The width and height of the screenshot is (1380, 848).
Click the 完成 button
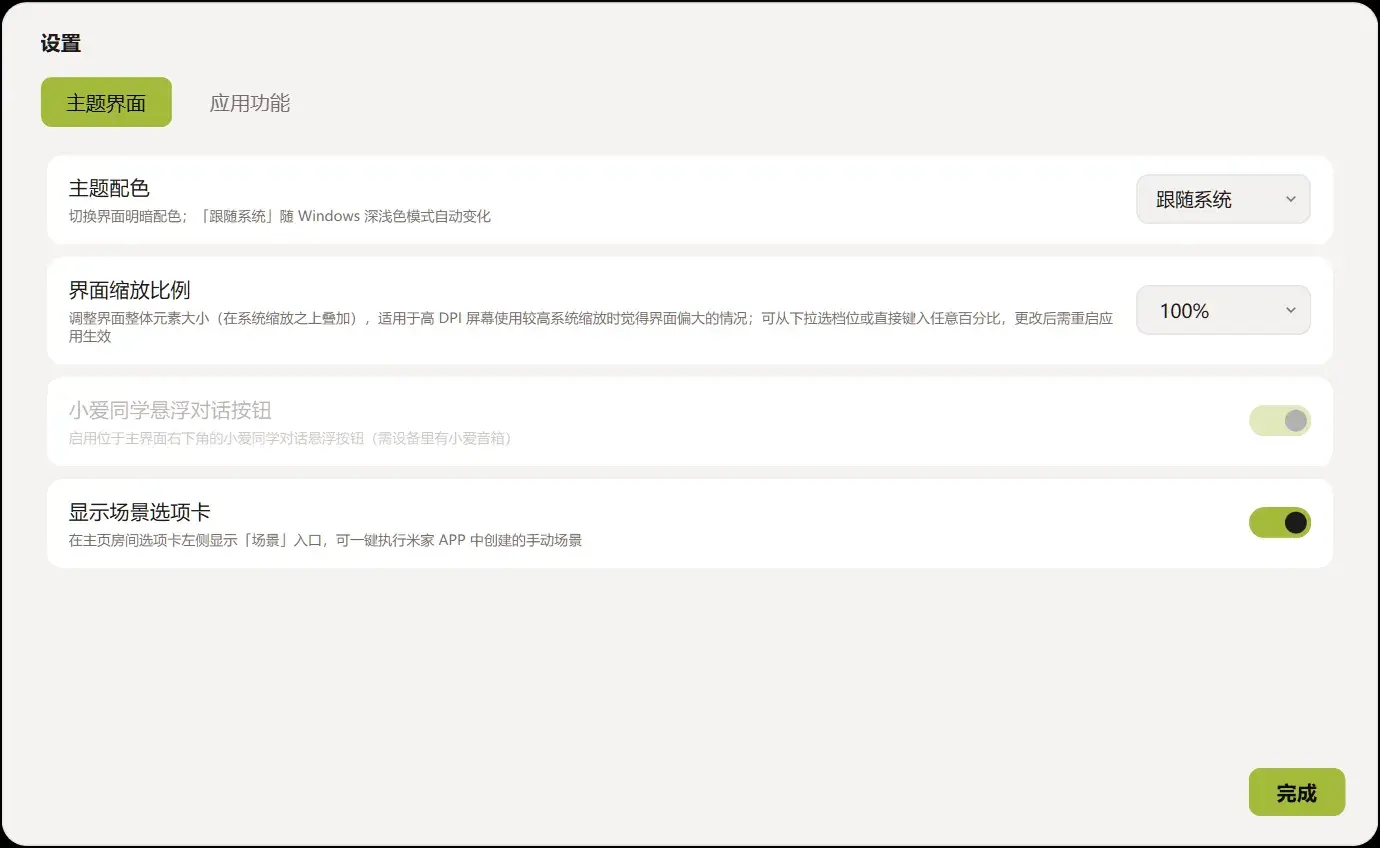[x=1296, y=792]
